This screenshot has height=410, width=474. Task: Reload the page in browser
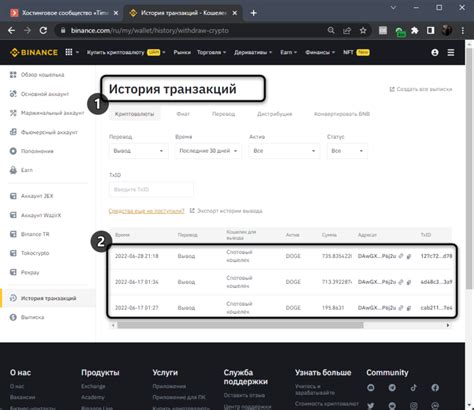43,31
